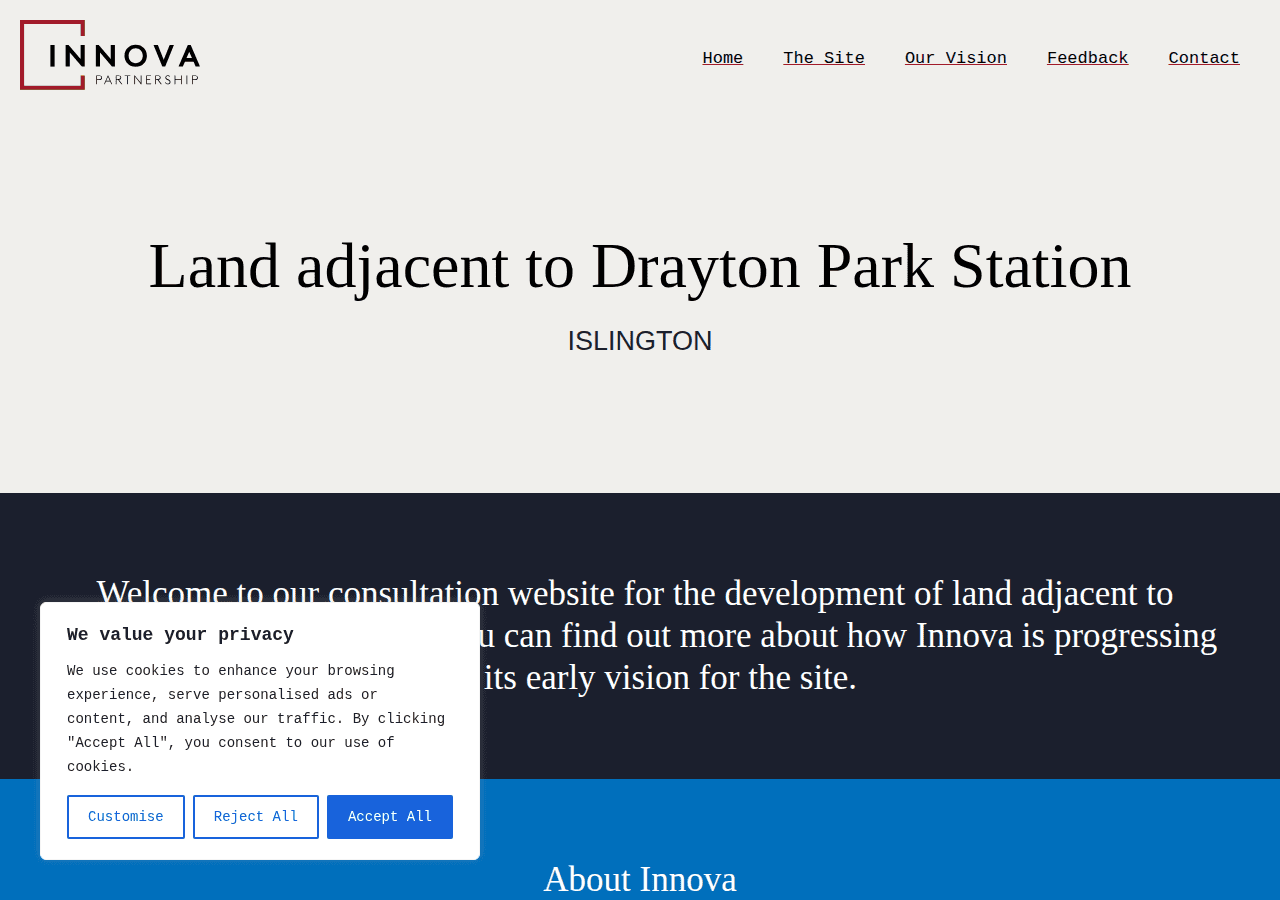Click the welcome consultation paragraph text
This screenshot has height=900, width=1280.
pos(657,635)
